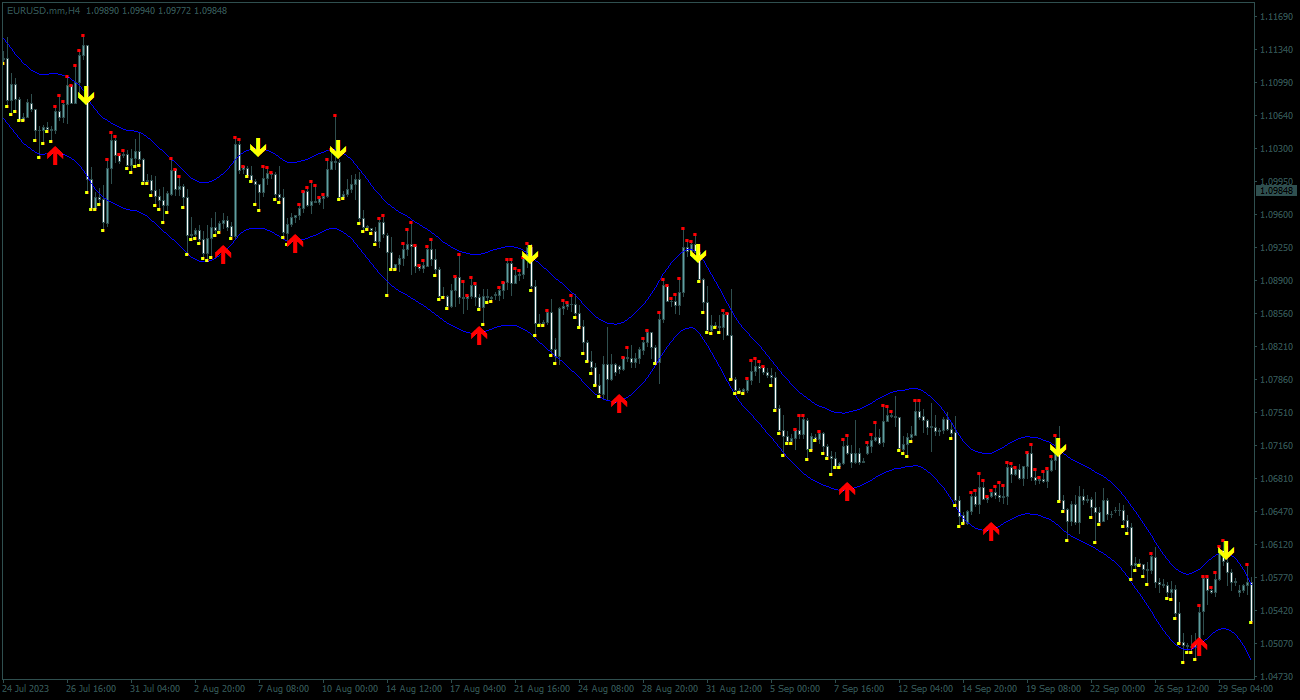Click the 1.07160 price level label
Viewport: 1300px width, 700px height.
(1276, 446)
